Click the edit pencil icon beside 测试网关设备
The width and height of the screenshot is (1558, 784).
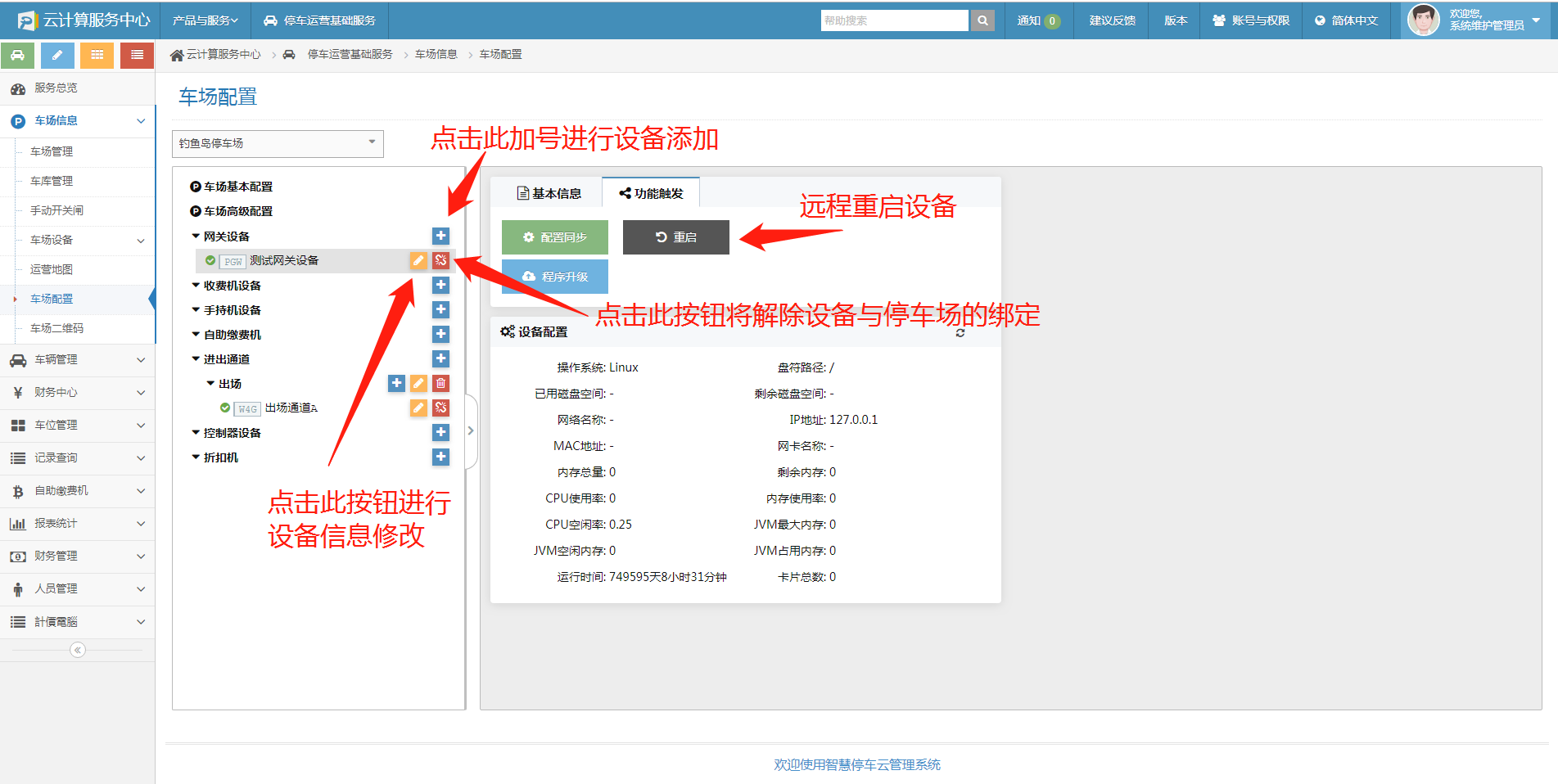coord(418,260)
